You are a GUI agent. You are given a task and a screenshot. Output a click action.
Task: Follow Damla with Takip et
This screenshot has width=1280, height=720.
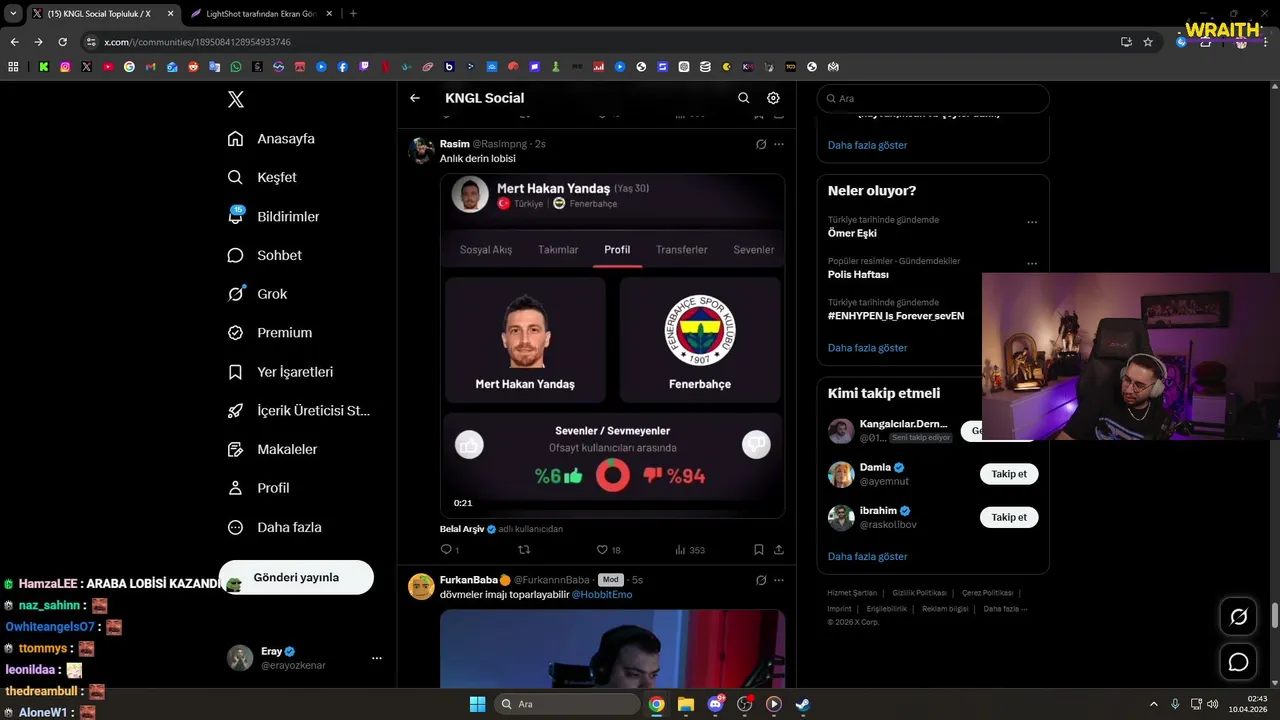tap(1009, 474)
